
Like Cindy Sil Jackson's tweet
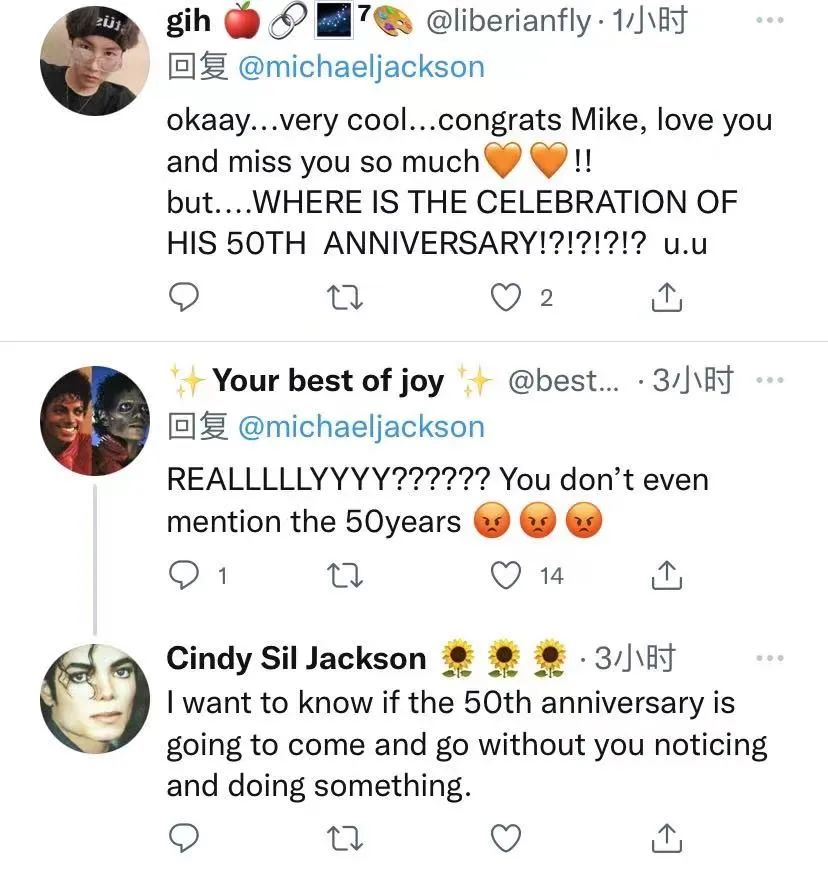point(510,836)
